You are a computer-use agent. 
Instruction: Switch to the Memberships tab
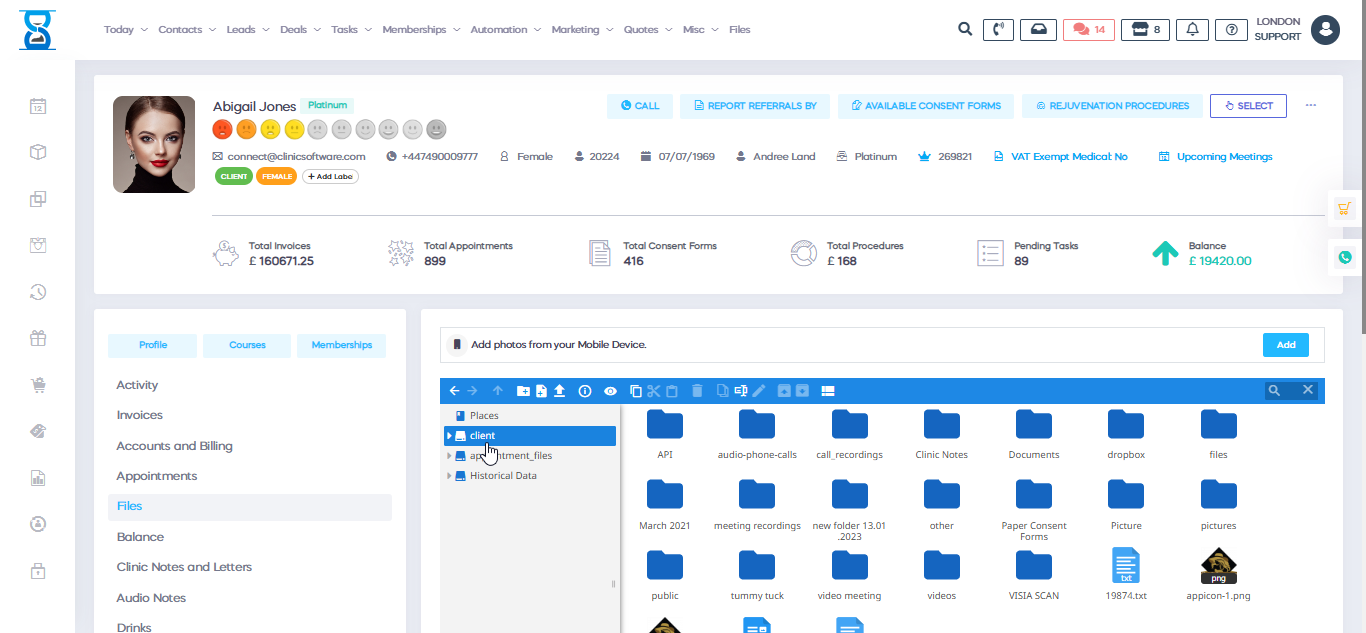pos(341,345)
